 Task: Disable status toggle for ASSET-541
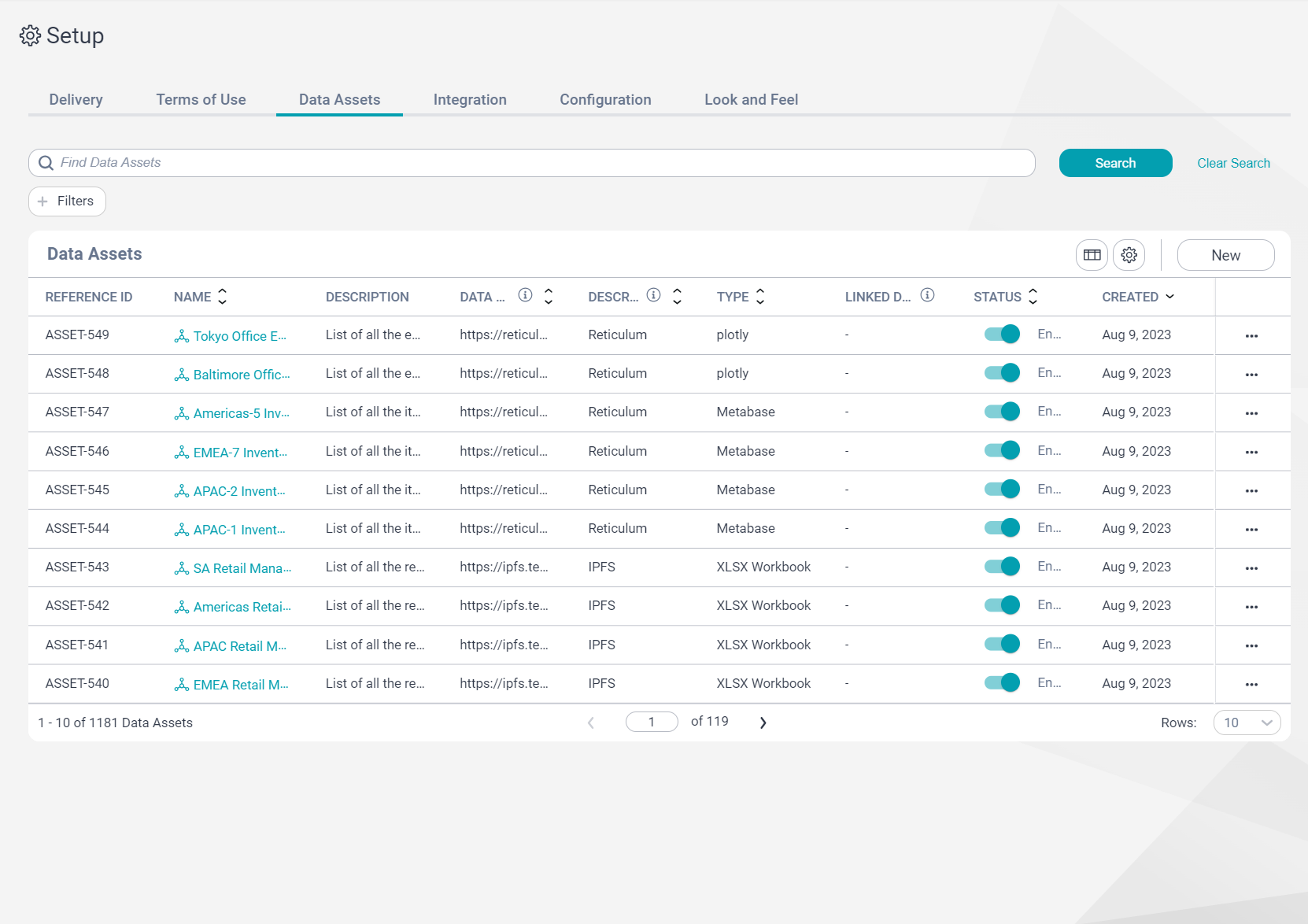tap(1002, 644)
